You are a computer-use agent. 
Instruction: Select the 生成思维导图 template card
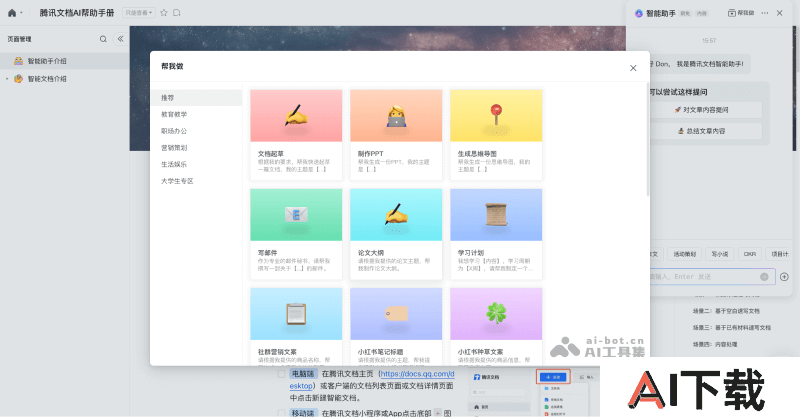tap(496, 133)
